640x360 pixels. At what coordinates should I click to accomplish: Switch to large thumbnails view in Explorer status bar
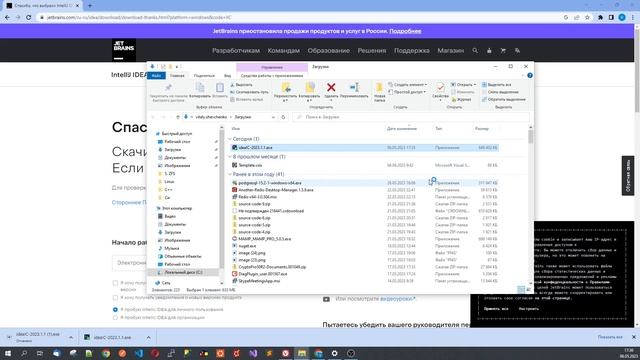pos(529,290)
